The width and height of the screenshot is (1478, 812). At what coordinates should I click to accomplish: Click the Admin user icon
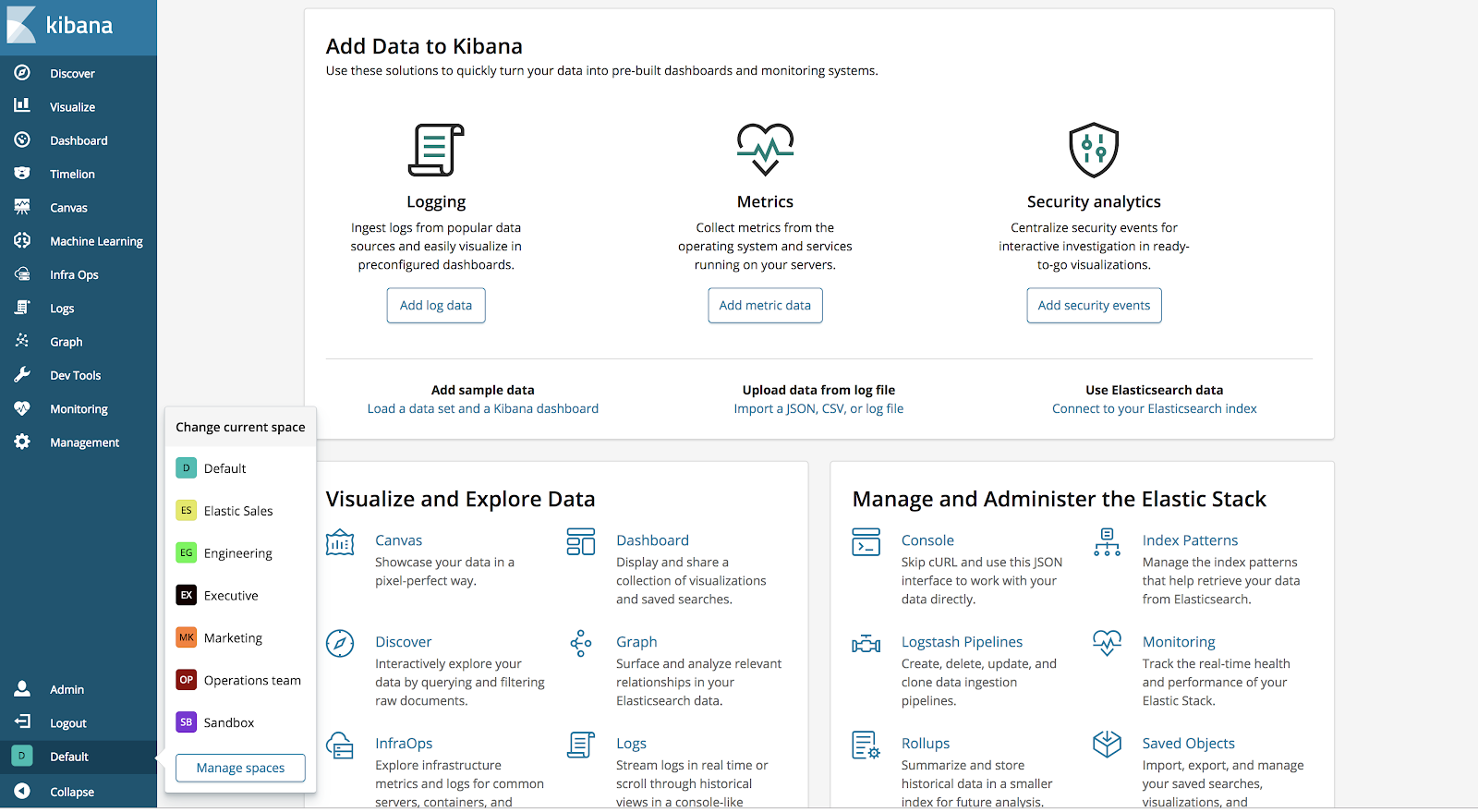coord(22,689)
